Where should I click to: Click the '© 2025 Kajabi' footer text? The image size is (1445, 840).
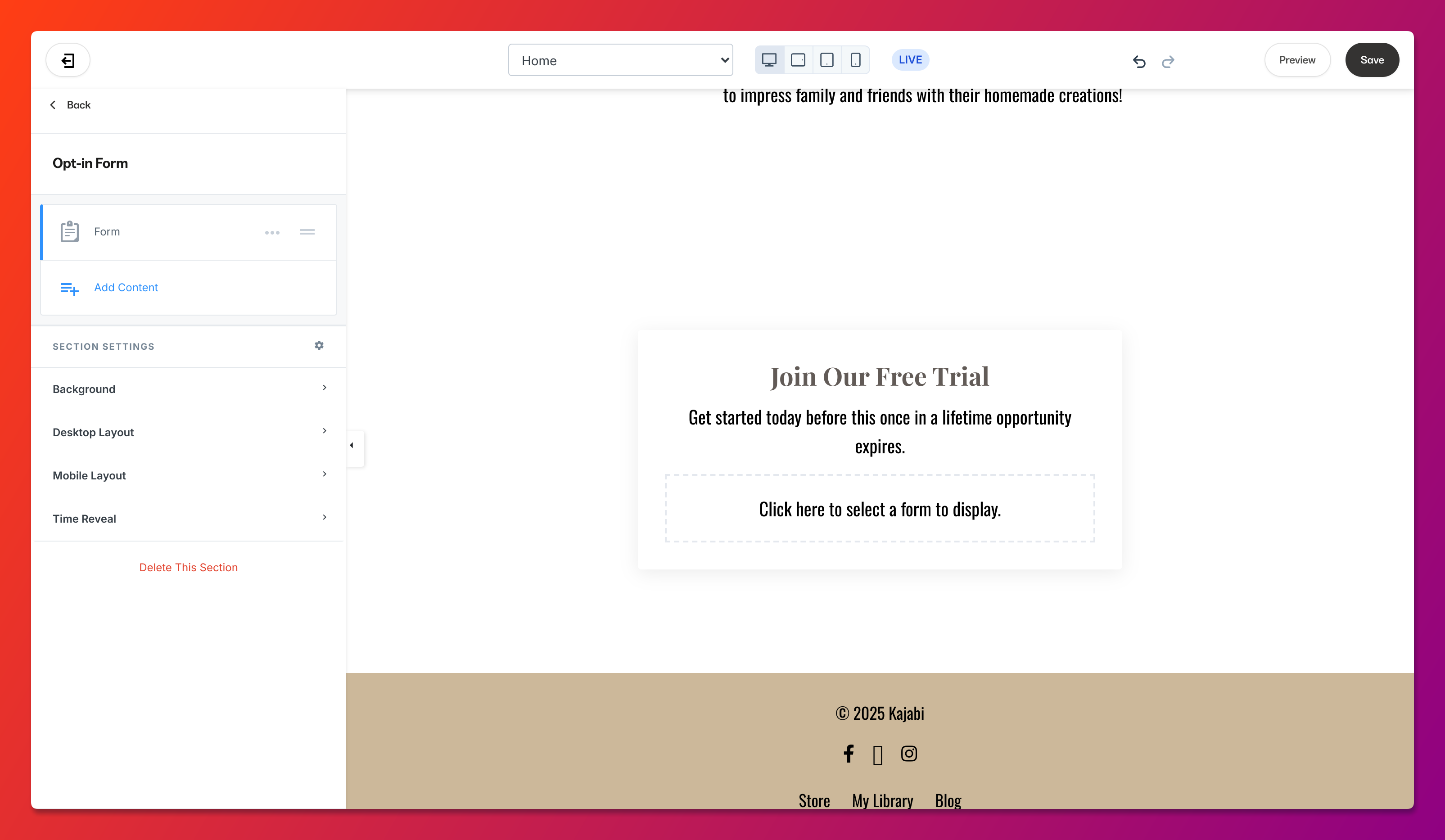point(880,714)
